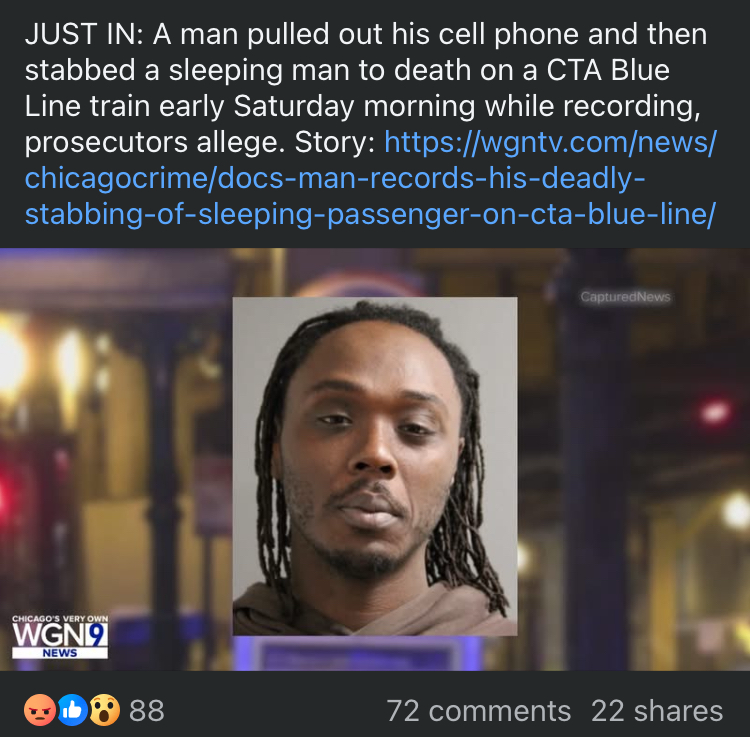
Task: View the 22 shares list
Action: [x=657, y=711]
